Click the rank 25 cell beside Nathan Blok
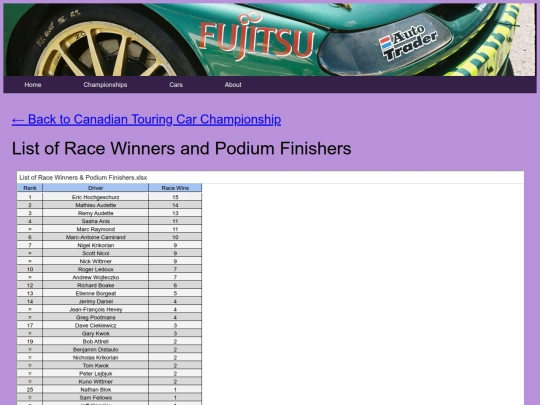The width and height of the screenshot is (540, 405). pyautogui.click(x=30, y=390)
